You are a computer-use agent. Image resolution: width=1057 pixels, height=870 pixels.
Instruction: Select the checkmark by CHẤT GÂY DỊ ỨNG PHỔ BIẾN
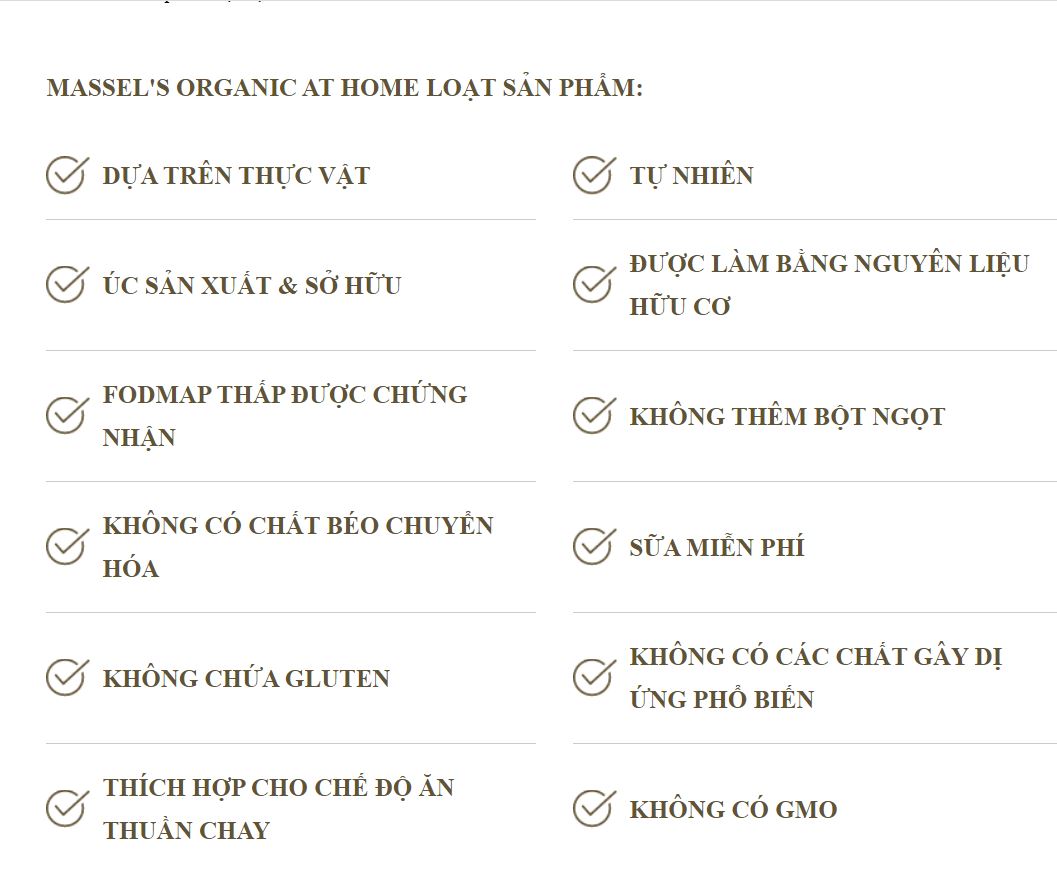pyautogui.click(x=593, y=678)
